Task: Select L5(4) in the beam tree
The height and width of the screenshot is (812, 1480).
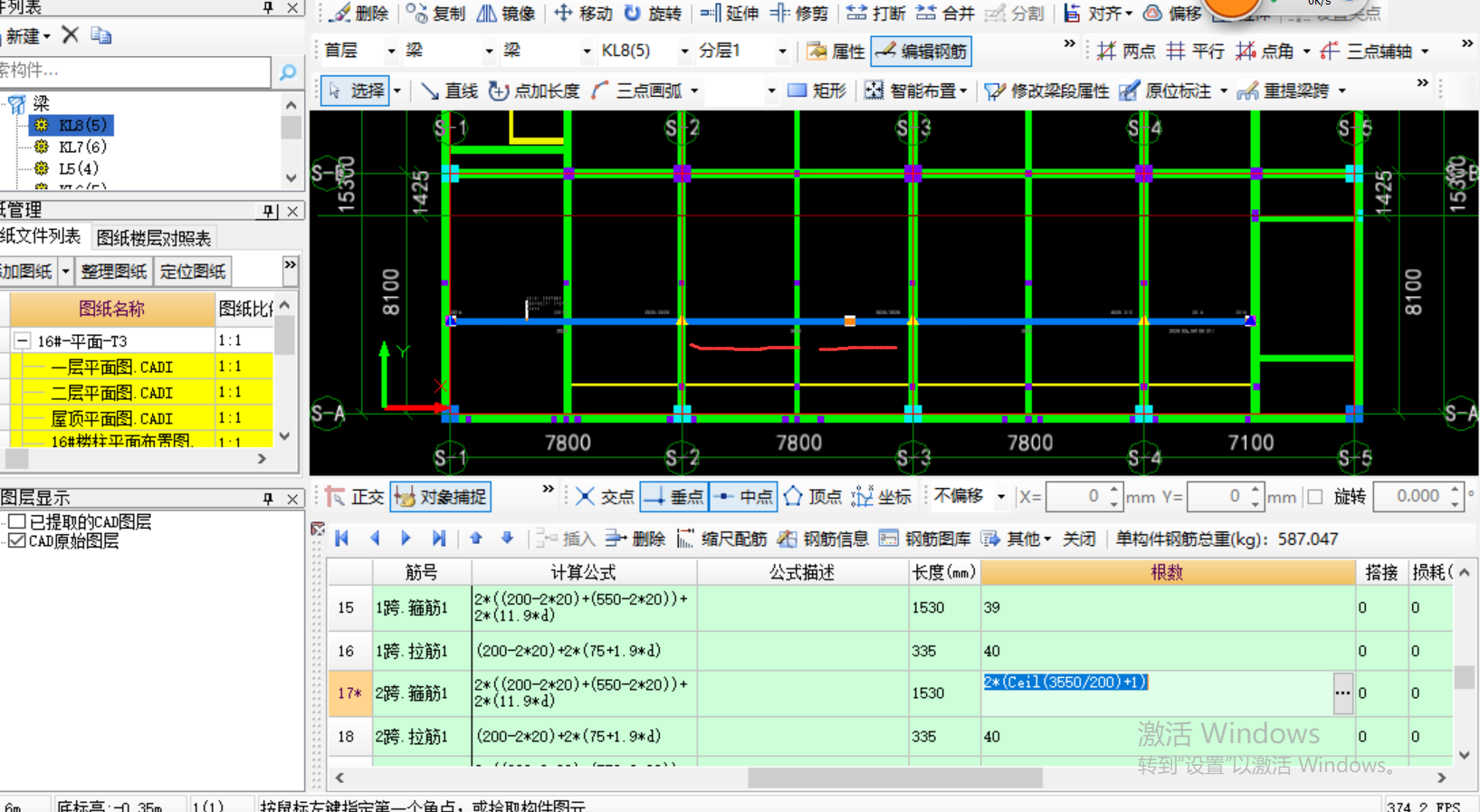Action: (78, 168)
